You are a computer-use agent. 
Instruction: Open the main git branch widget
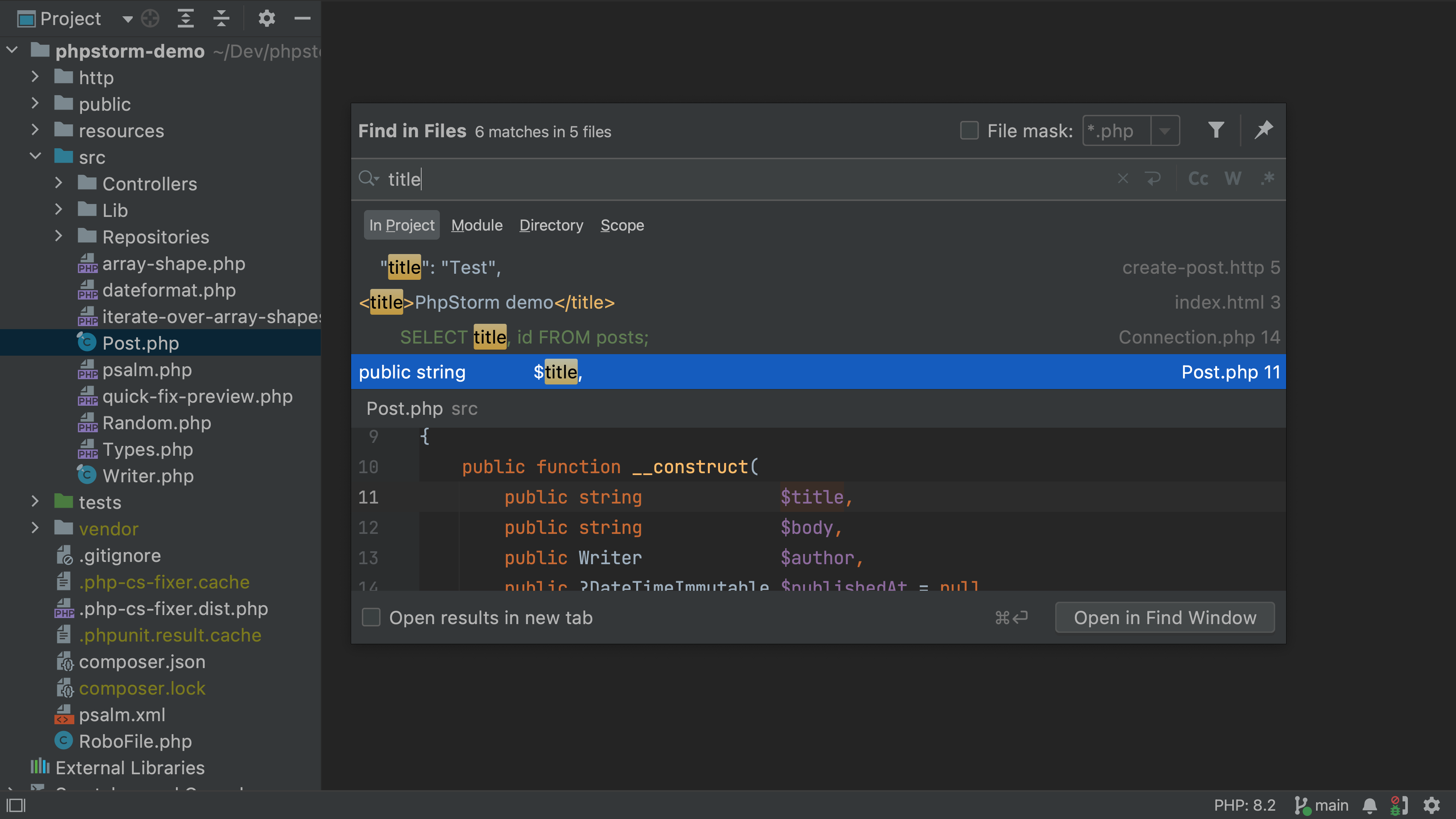(x=1321, y=805)
